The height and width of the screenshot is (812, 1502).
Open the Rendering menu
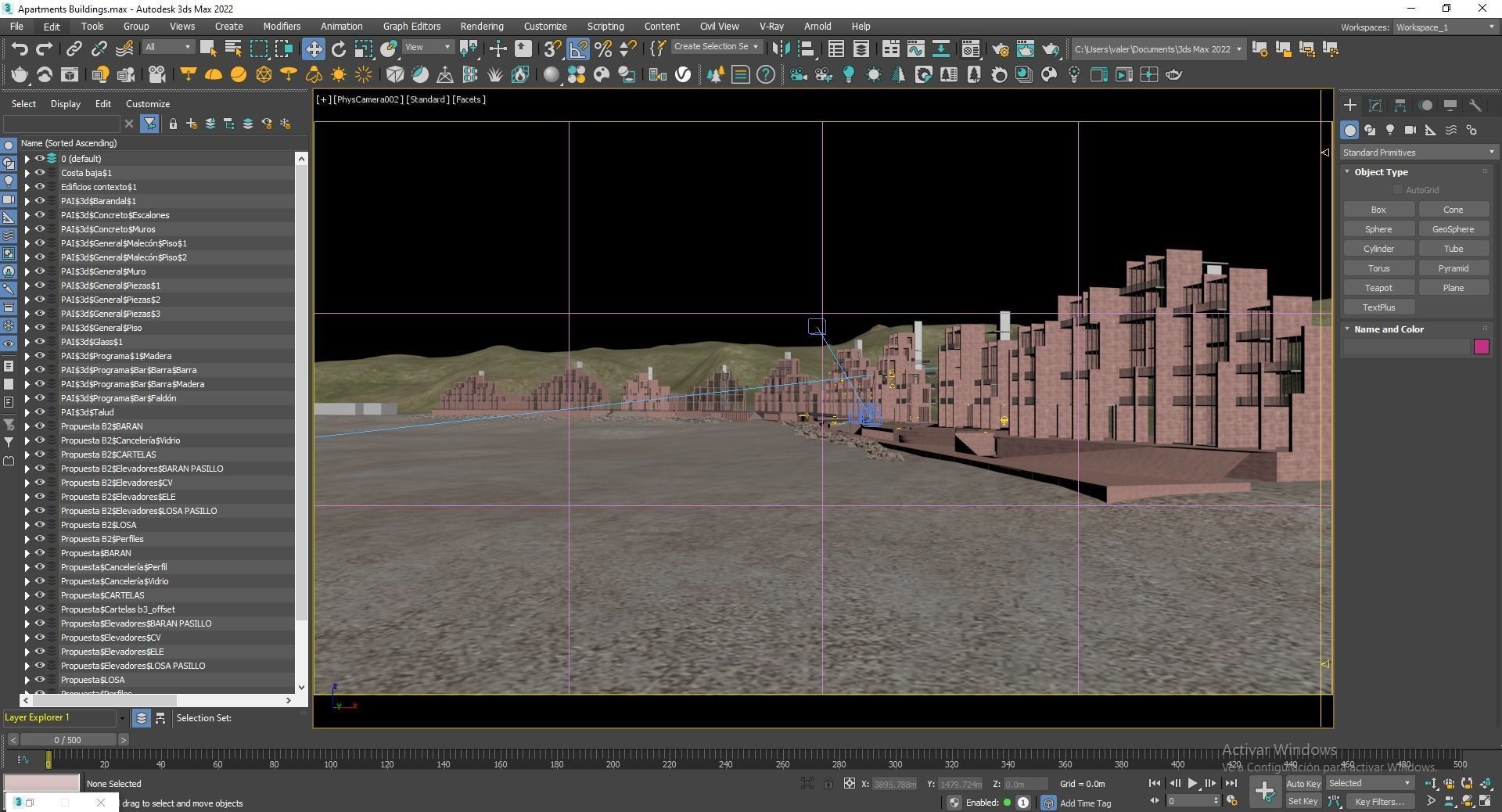pos(481,27)
